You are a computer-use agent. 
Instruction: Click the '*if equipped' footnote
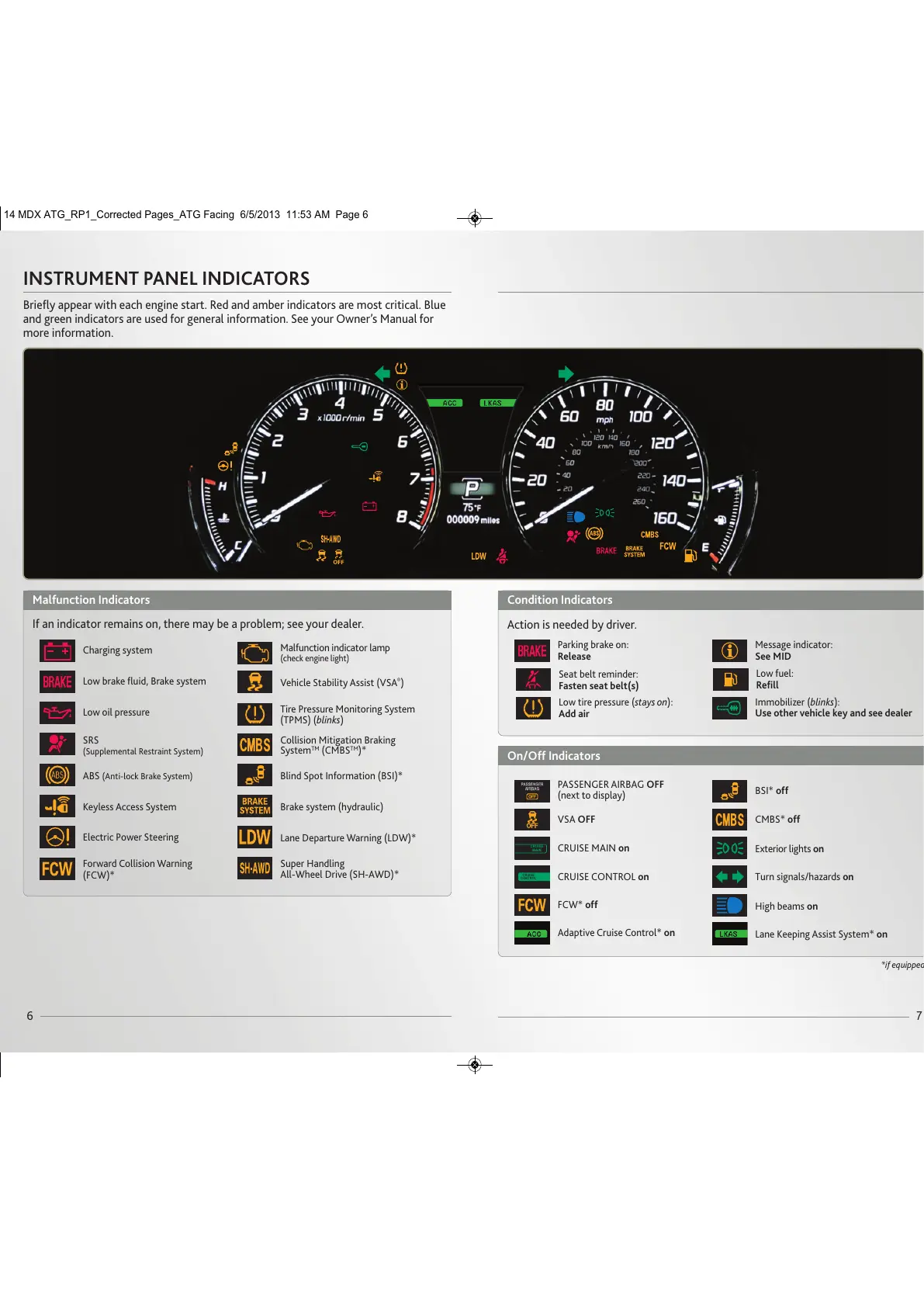[x=902, y=965]
